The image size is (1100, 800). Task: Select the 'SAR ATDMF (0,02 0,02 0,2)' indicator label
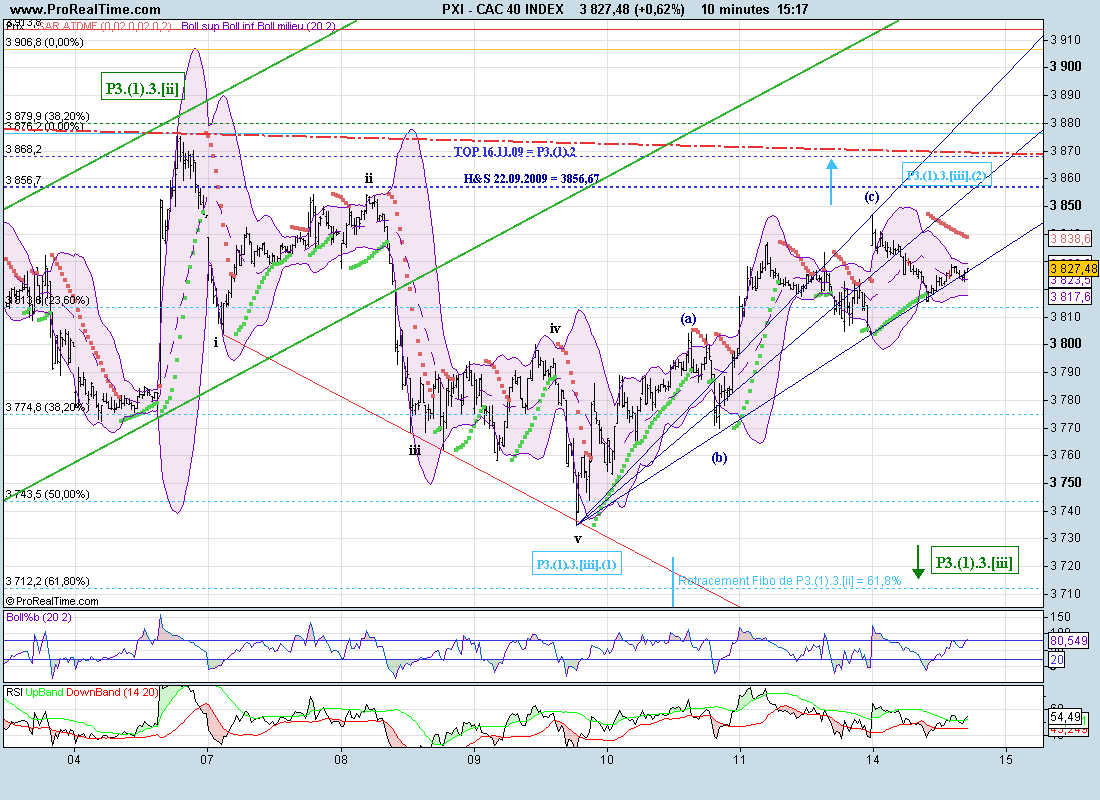tap(104, 26)
